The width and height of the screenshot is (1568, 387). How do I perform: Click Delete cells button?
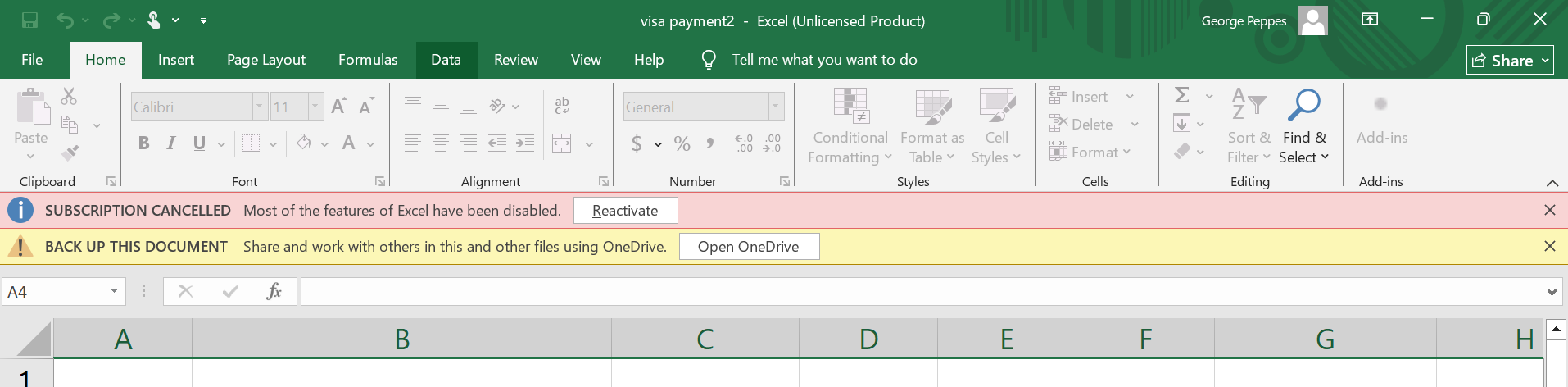[x=1081, y=125]
